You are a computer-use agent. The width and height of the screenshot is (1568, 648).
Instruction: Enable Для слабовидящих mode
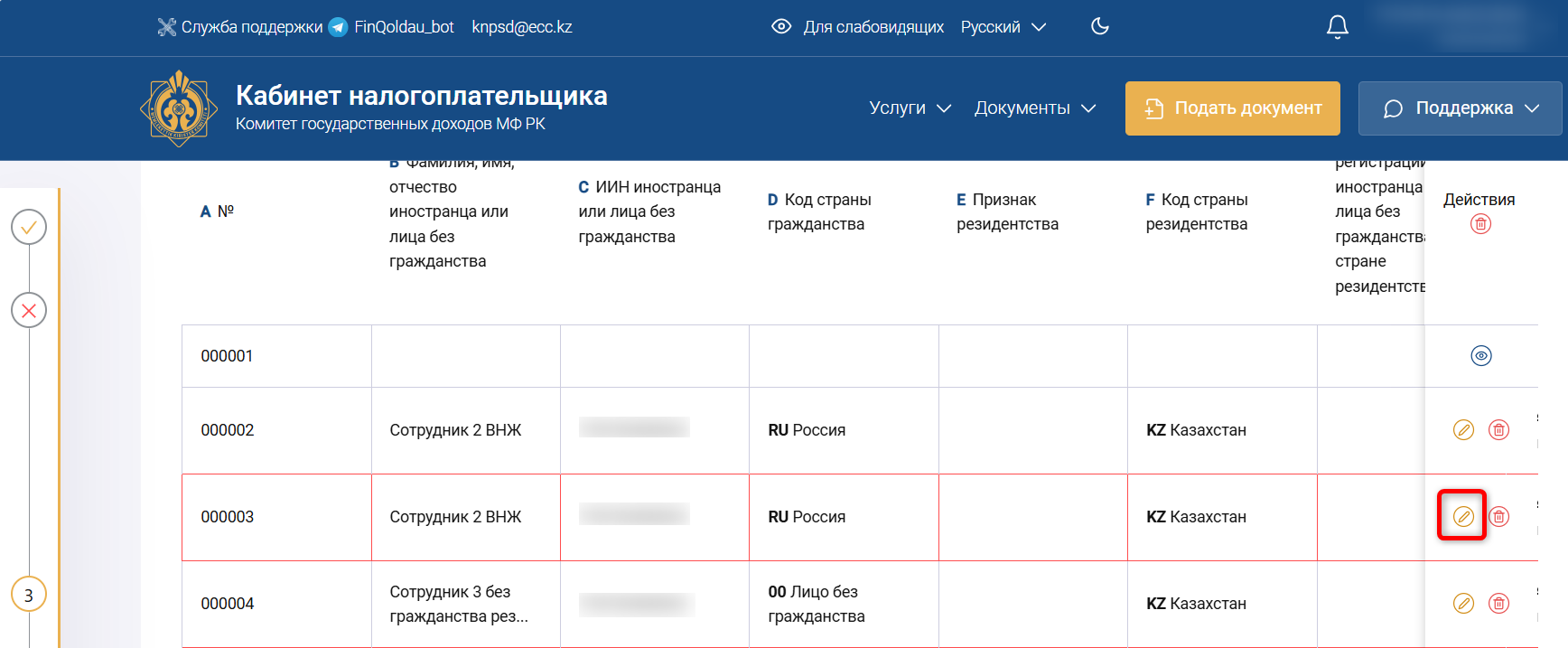click(873, 27)
